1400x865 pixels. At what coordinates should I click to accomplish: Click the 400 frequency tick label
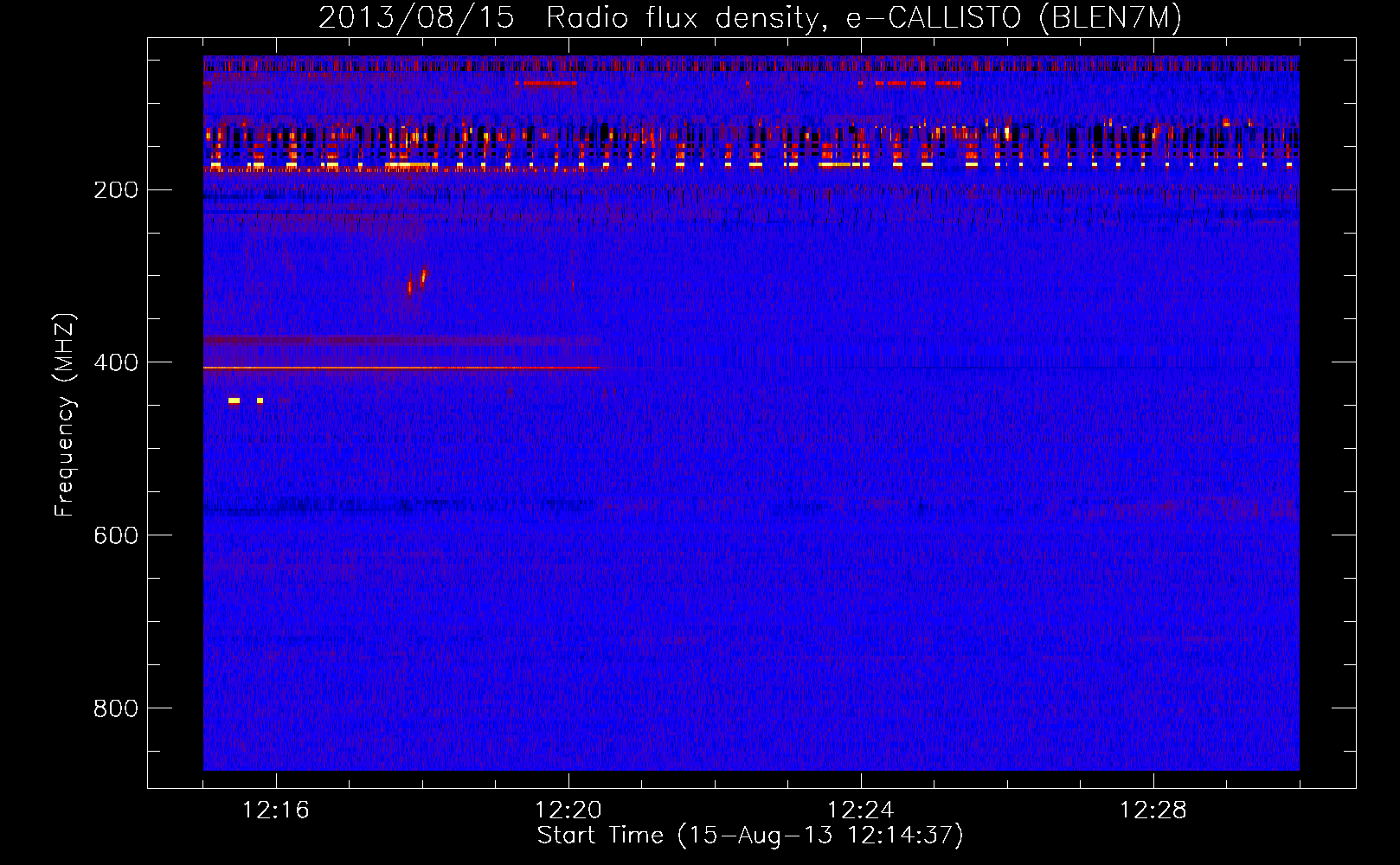116,363
